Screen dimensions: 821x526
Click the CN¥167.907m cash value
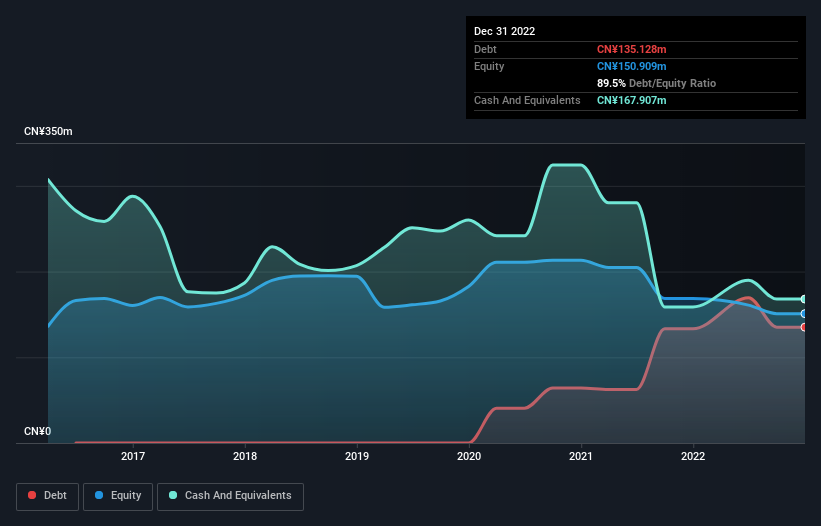pyautogui.click(x=631, y=100)
